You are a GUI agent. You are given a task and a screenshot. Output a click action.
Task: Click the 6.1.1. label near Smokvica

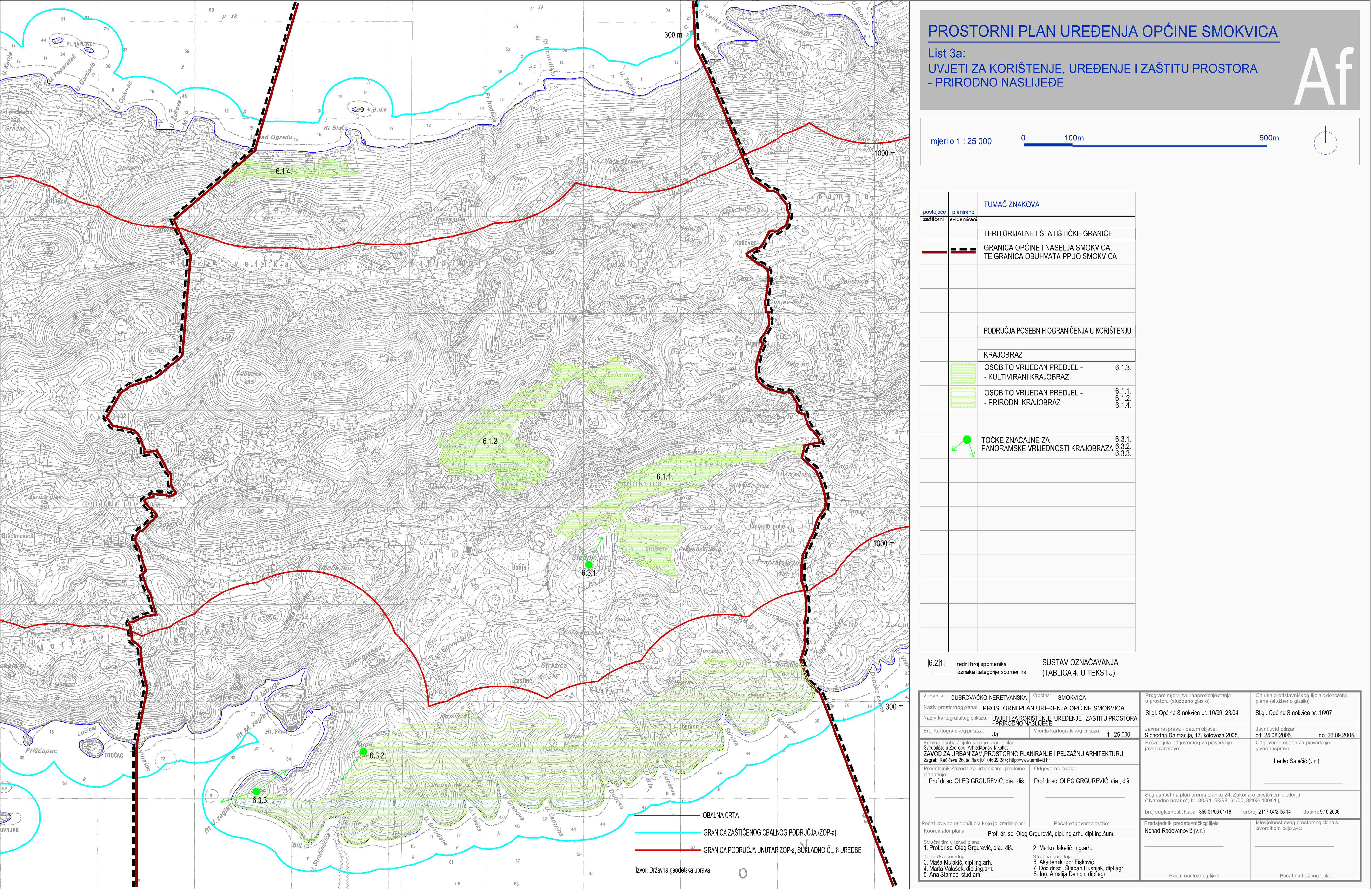665,477
